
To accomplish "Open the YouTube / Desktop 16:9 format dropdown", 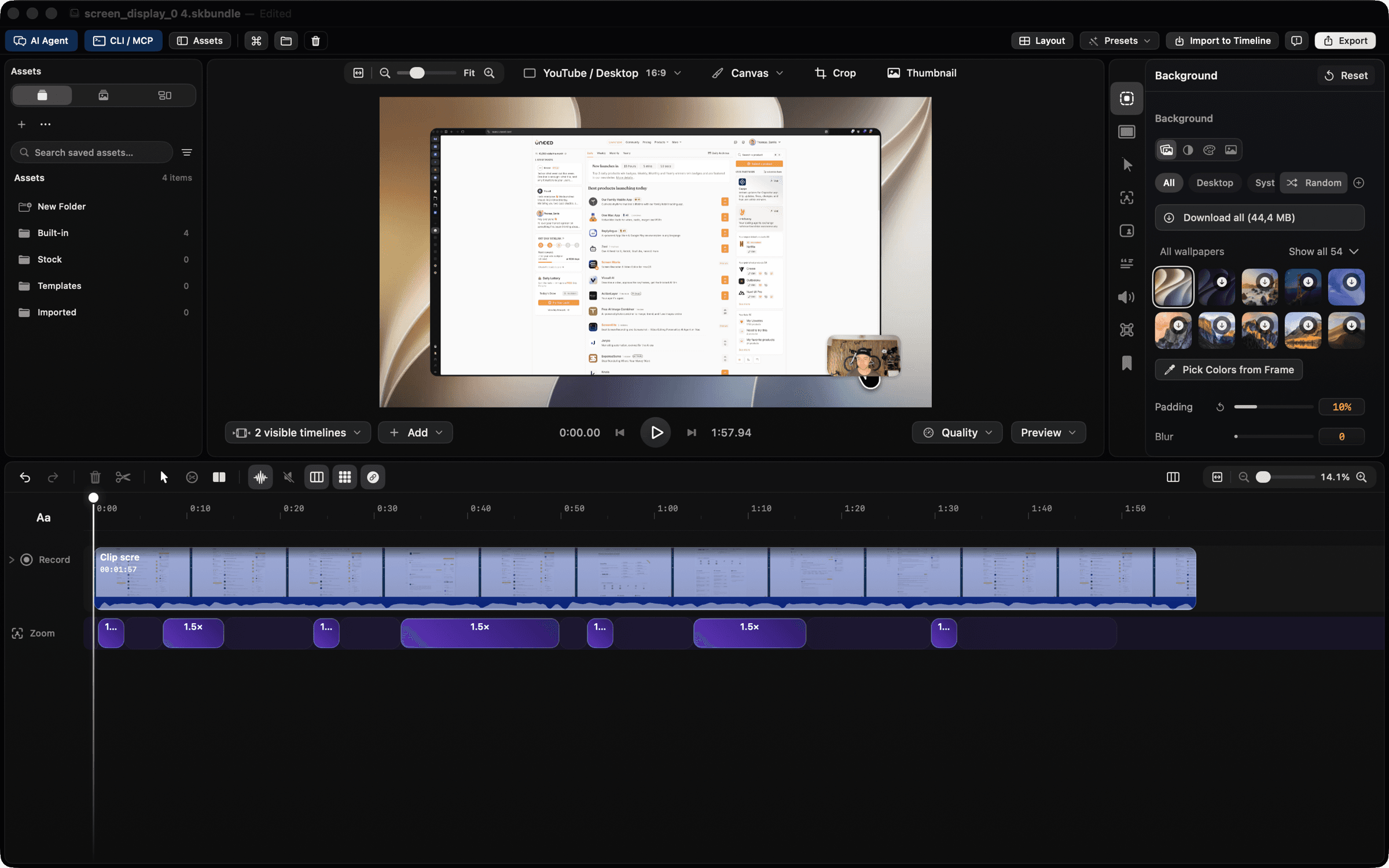I will 602,73.
